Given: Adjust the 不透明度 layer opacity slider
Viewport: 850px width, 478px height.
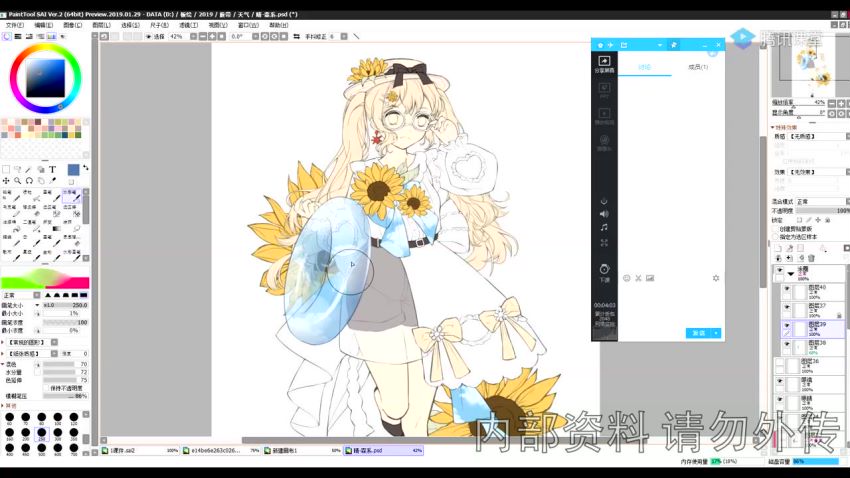Looking at the screenshot, I should (x=822, y=210).
